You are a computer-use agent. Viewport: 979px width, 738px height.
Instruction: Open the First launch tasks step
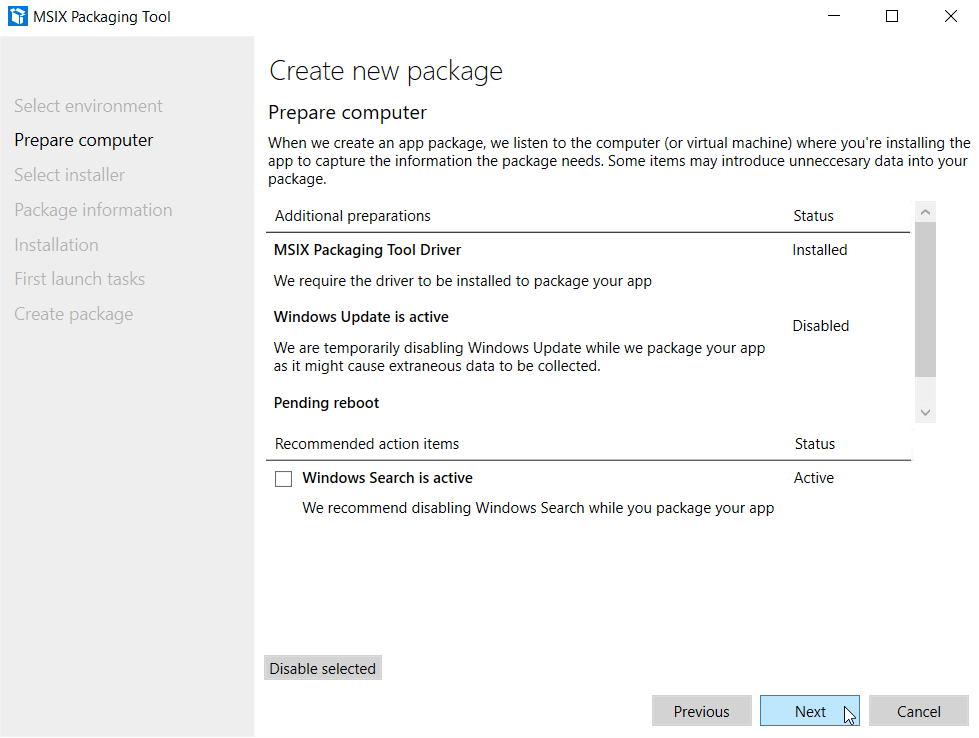[x=79, y=279]
